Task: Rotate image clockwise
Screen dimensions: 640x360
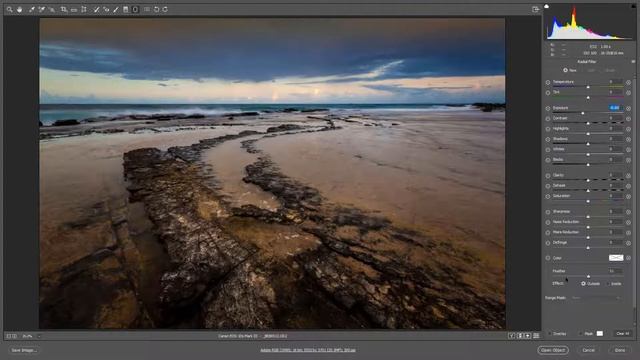Action: pos(165,9)
